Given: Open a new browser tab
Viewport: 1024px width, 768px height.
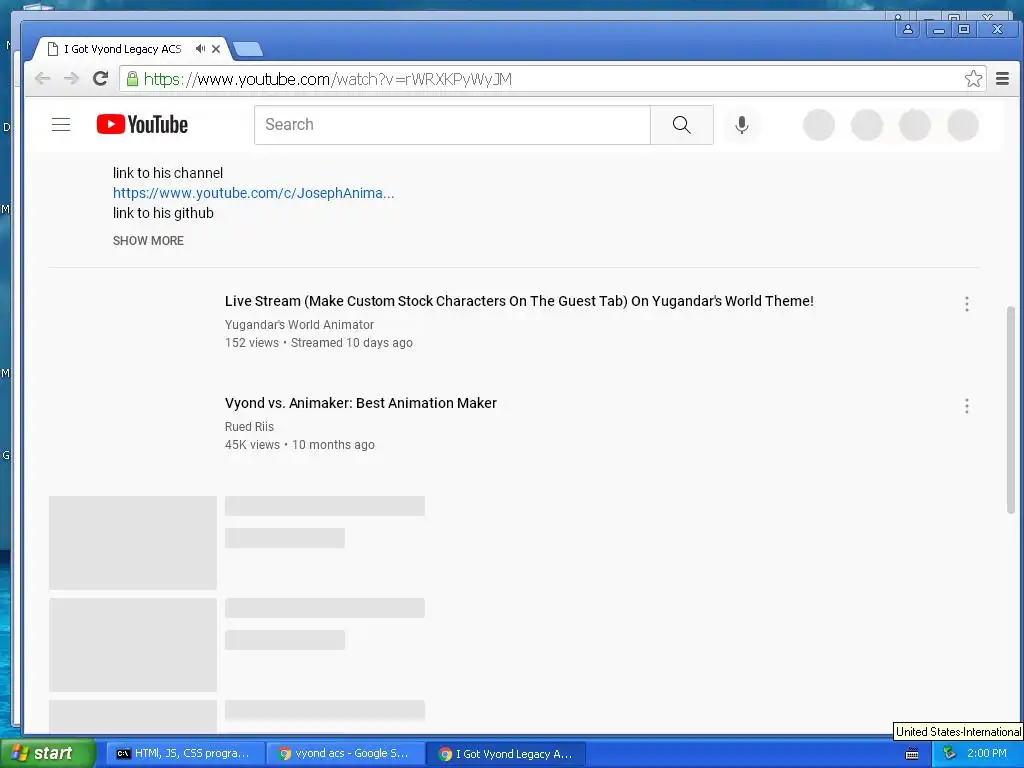Looking at the screenshot, I should point(248,49).
